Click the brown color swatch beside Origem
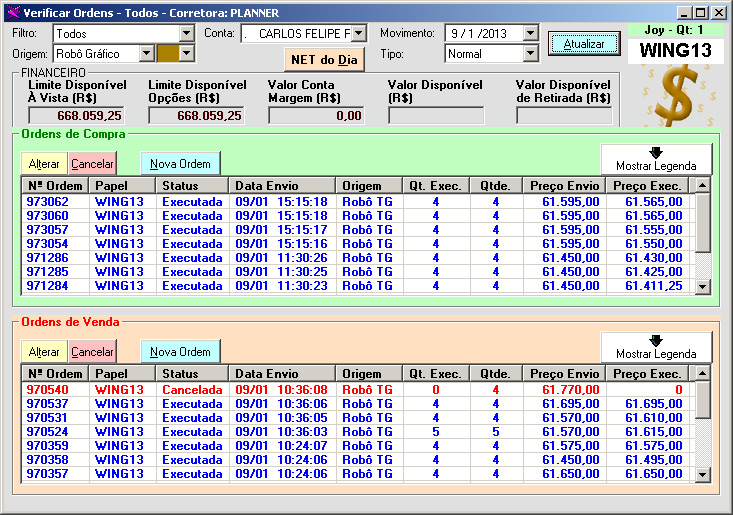733x515 pixels. click(168, 54)
